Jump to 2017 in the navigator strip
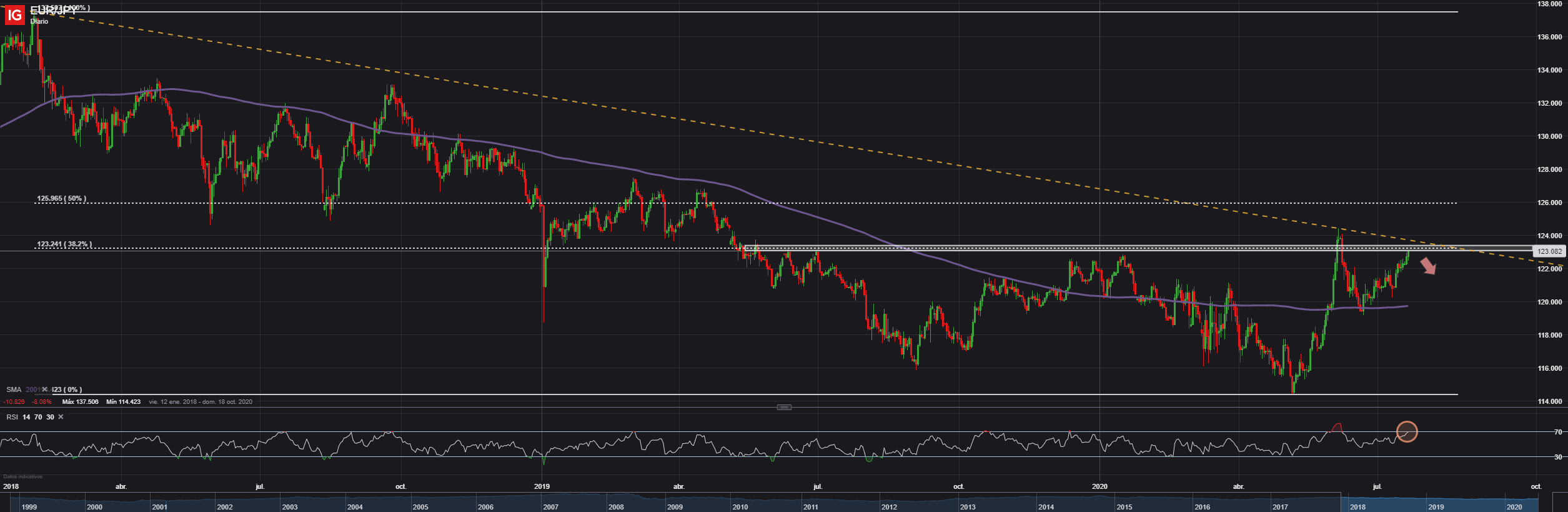1568x512 pixels. pyautogui.click(x=1280, y=507)
